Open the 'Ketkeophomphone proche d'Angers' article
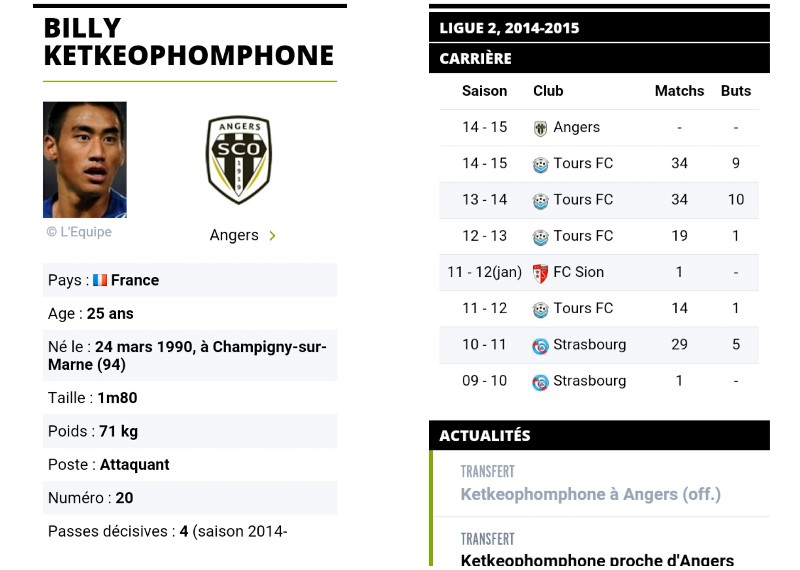Viewport: 800px width, 570px height. tap(597, 560)
